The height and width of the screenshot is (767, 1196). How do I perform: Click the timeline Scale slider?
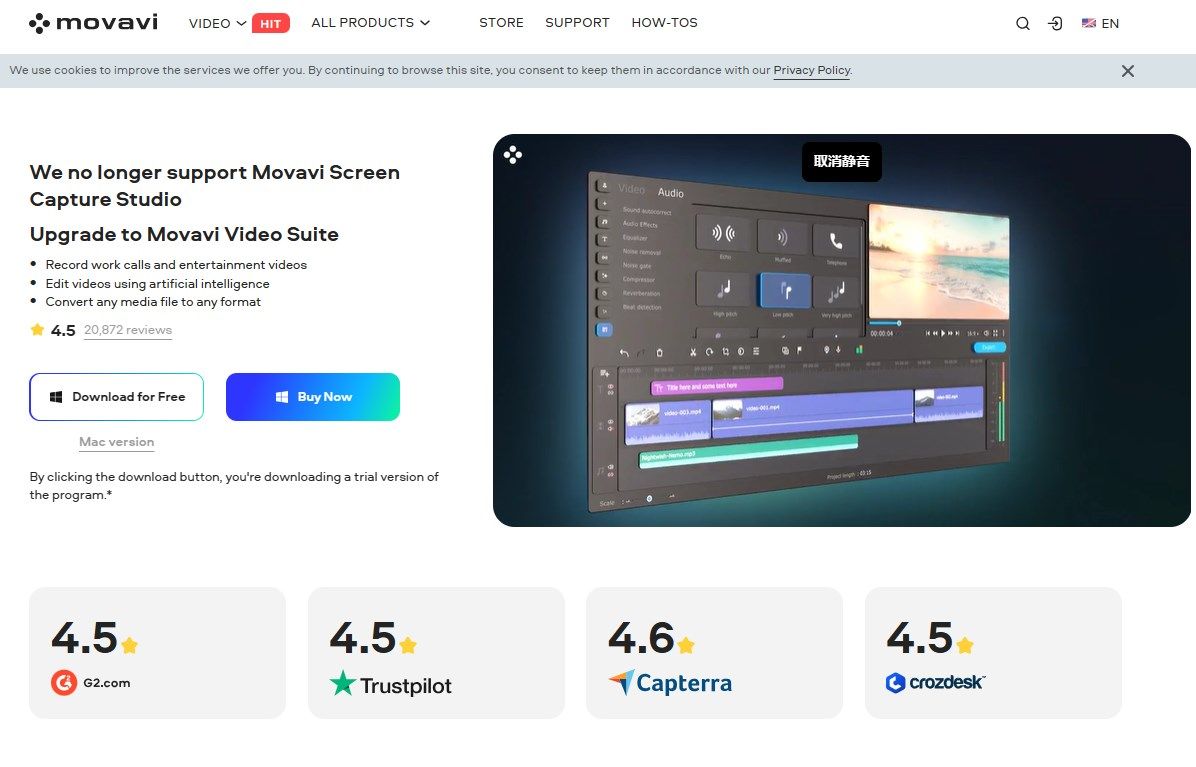point(648,499)
